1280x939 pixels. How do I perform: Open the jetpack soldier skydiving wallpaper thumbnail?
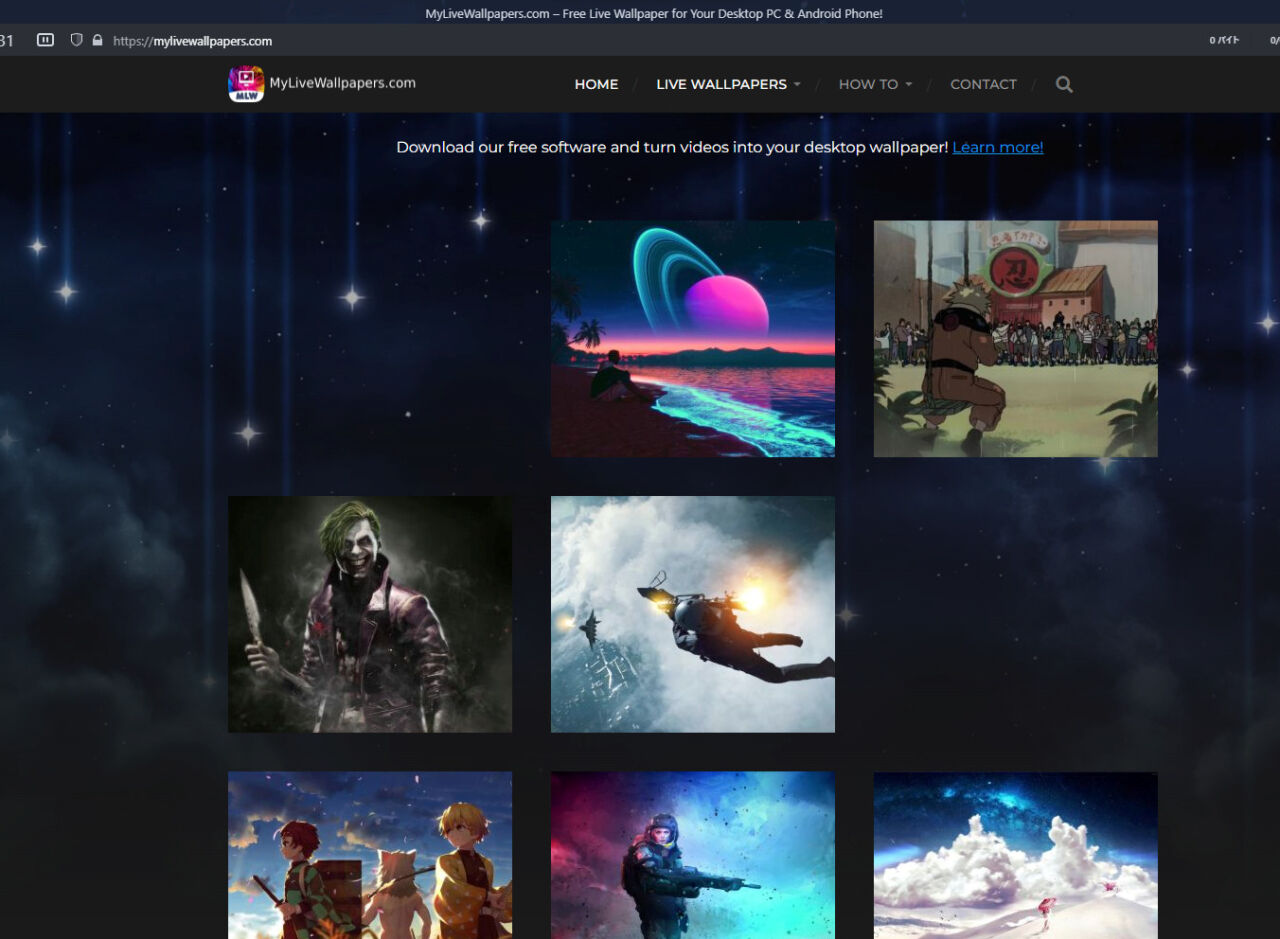(x=693, y=614)
